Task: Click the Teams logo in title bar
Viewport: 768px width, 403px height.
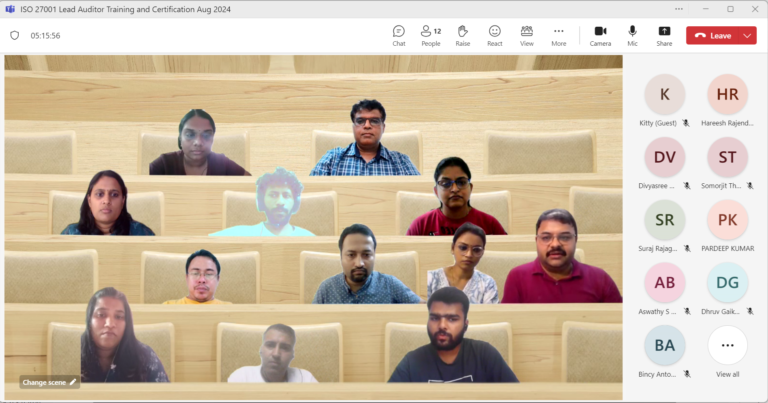Action: point(10,8)
